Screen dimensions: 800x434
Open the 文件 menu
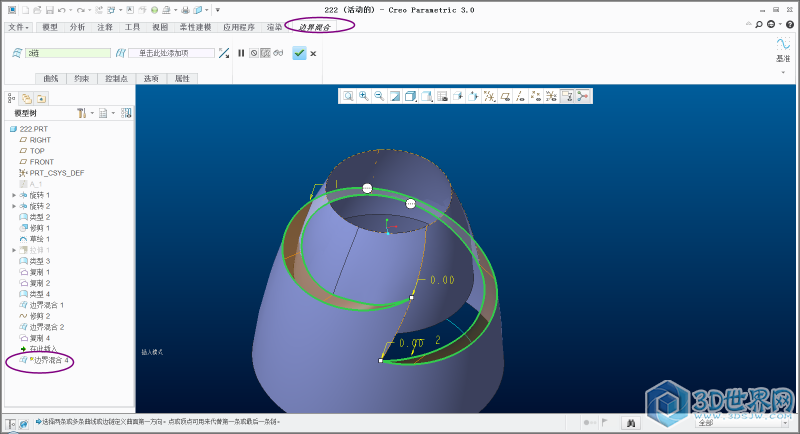point(19,27)
